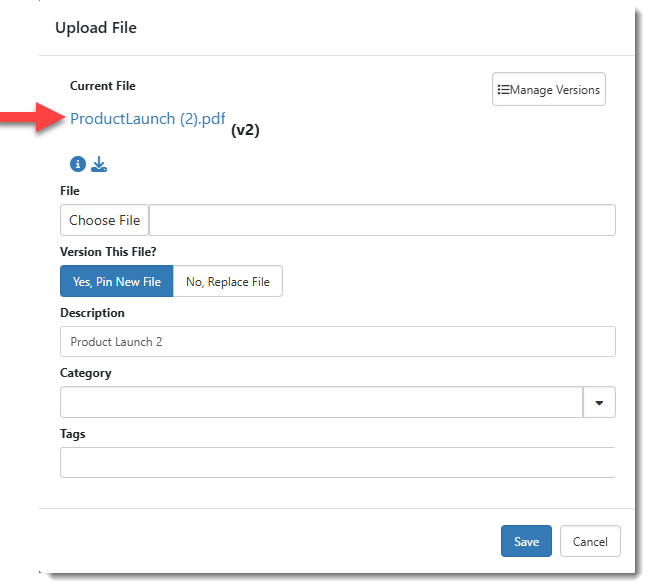Click the empty selected-file name box
The image size is (650, 588).
pos(382,220)
